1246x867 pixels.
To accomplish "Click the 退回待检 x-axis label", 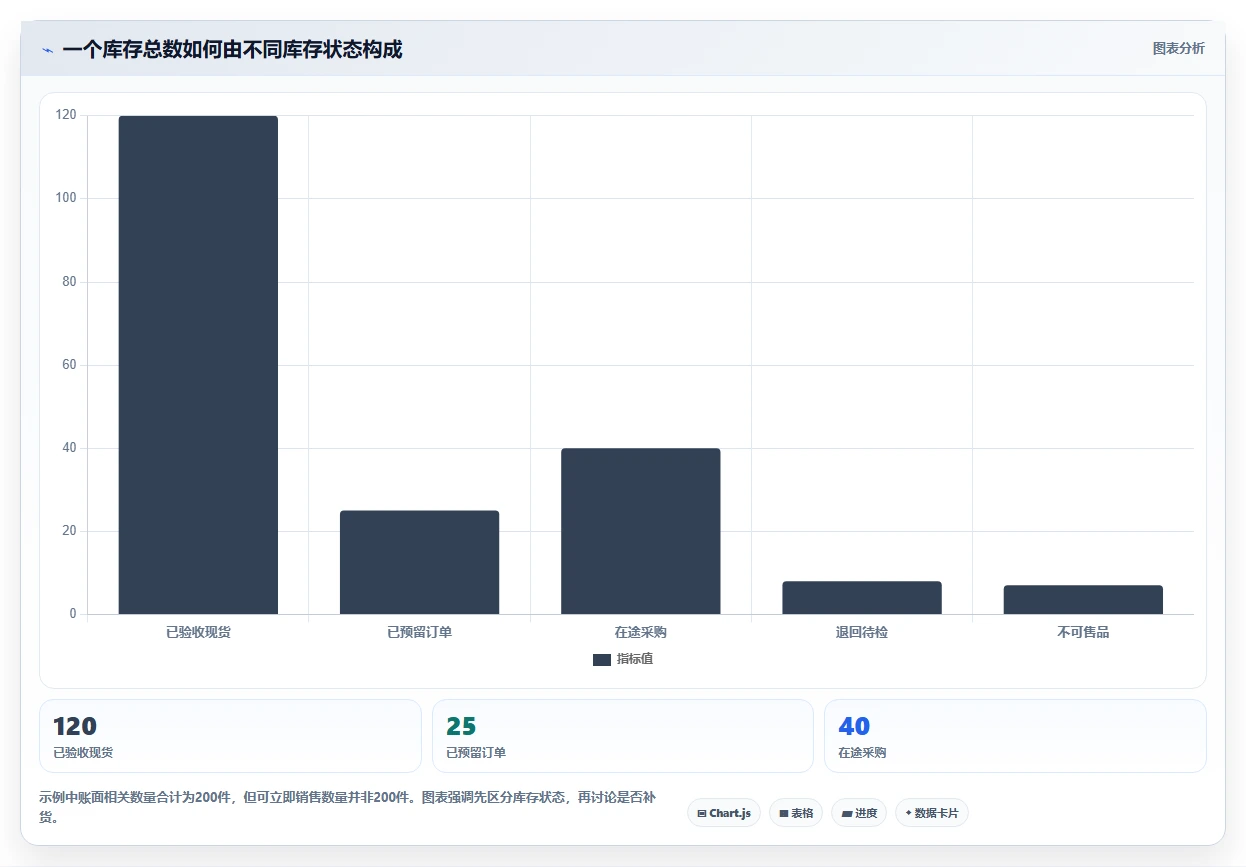I will click(862, 633).
